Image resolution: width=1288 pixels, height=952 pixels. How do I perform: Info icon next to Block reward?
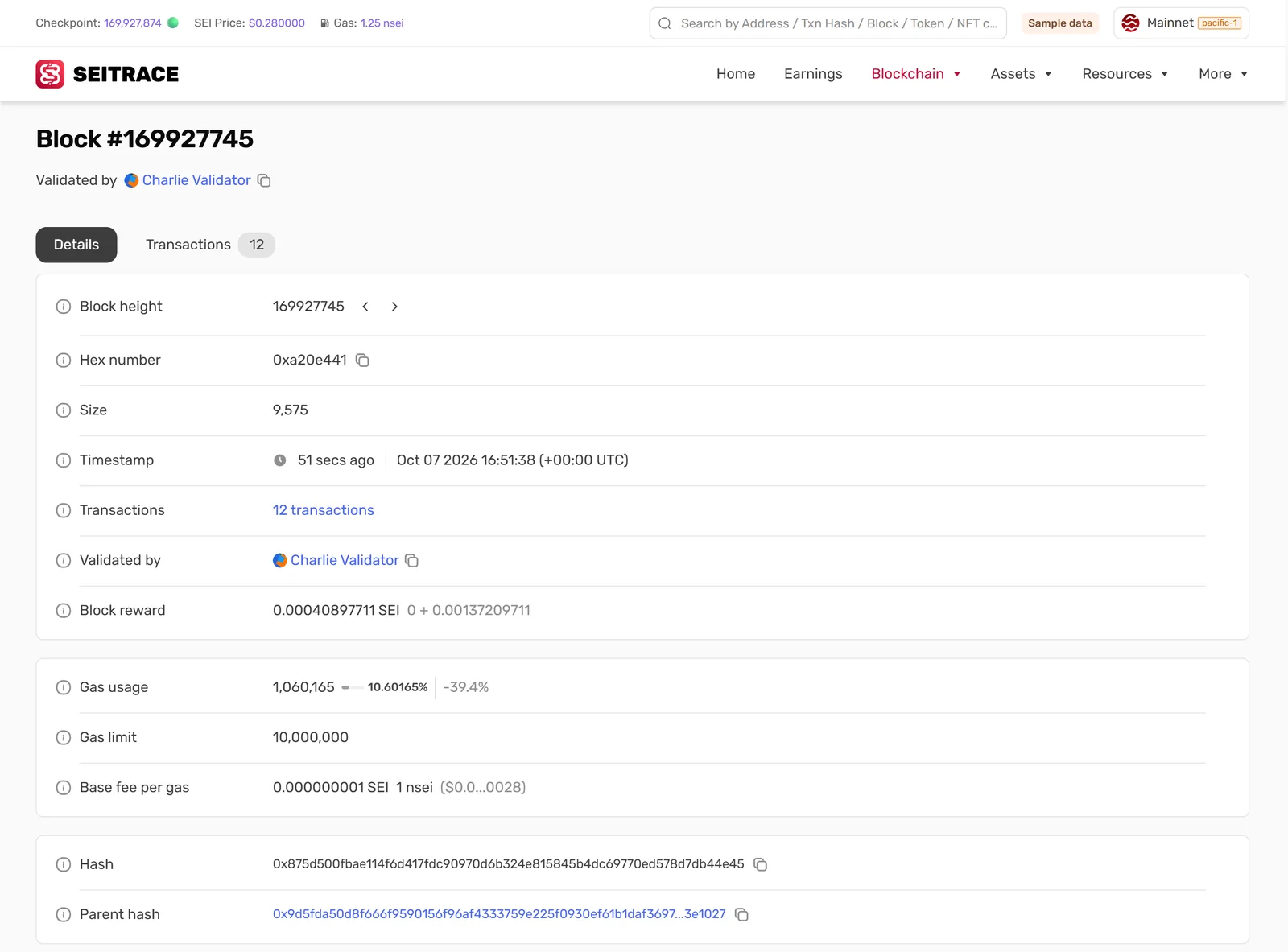(x=63, y=610)
